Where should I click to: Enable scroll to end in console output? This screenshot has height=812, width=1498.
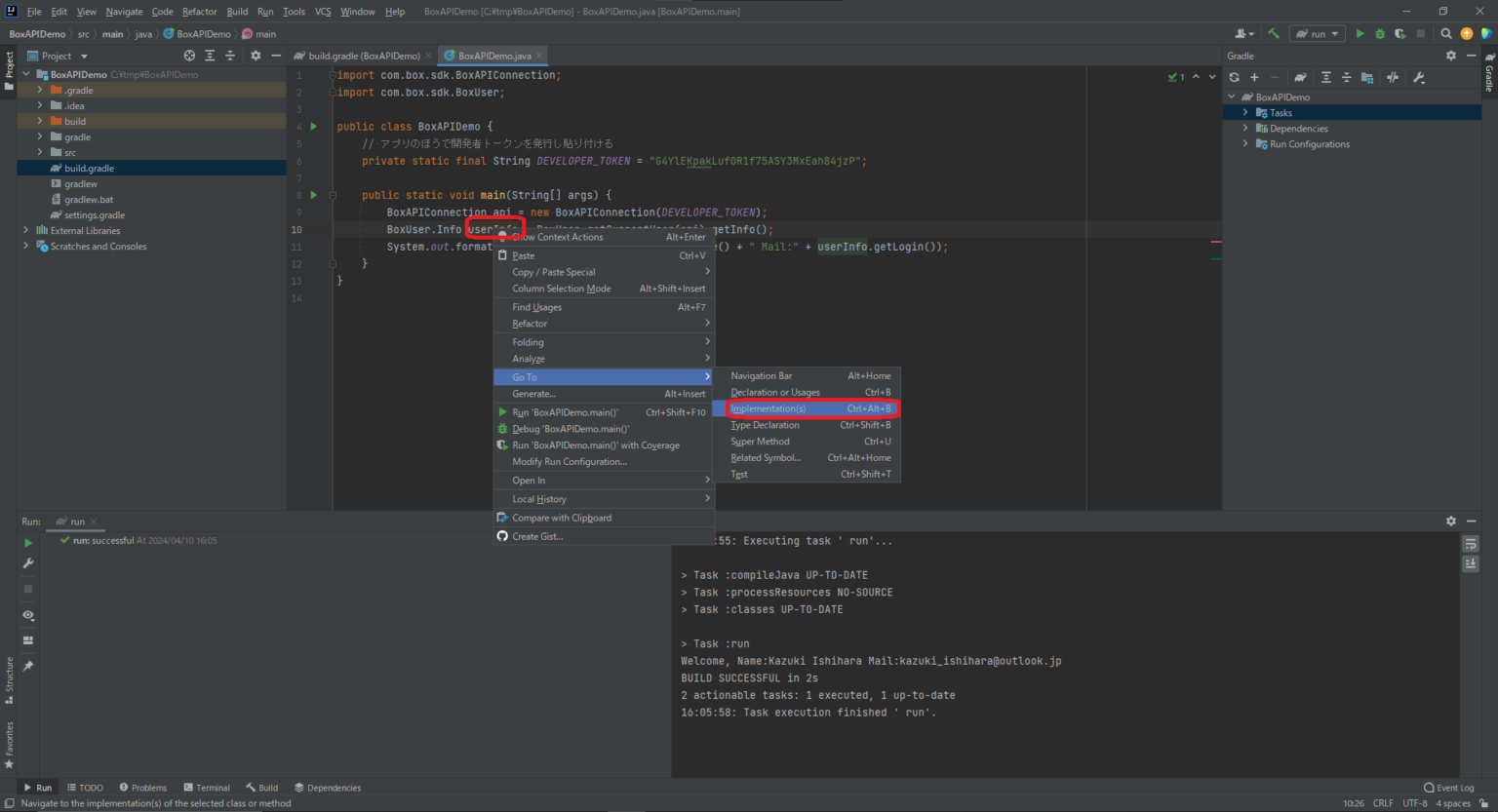pos(1471,563)
